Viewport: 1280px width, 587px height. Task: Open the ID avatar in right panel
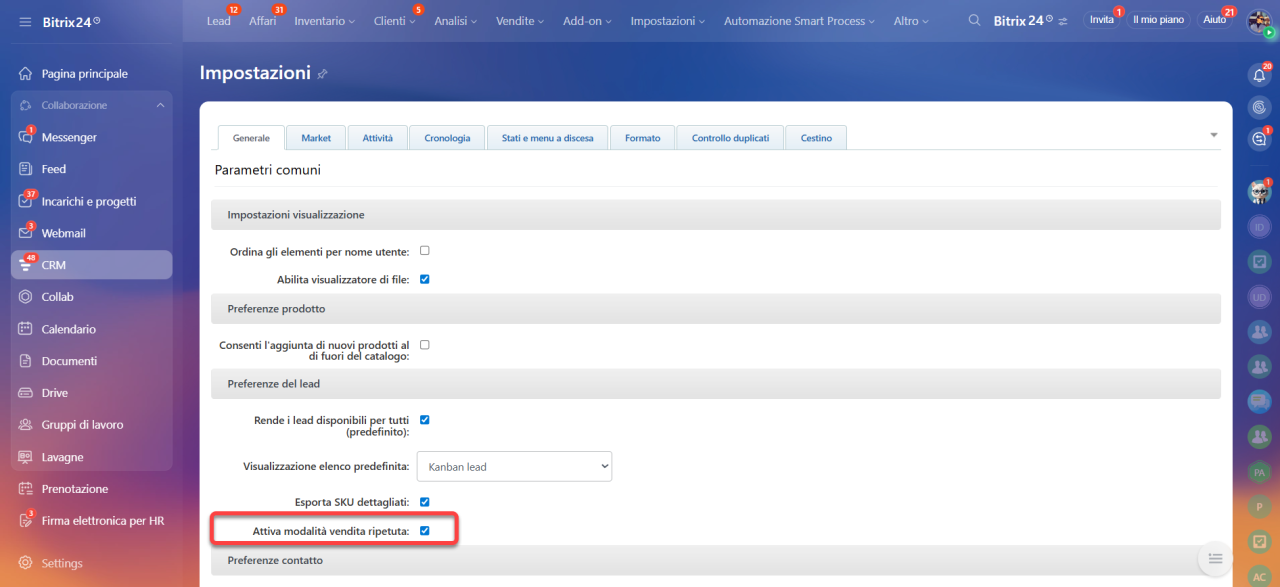point(1259,227)
